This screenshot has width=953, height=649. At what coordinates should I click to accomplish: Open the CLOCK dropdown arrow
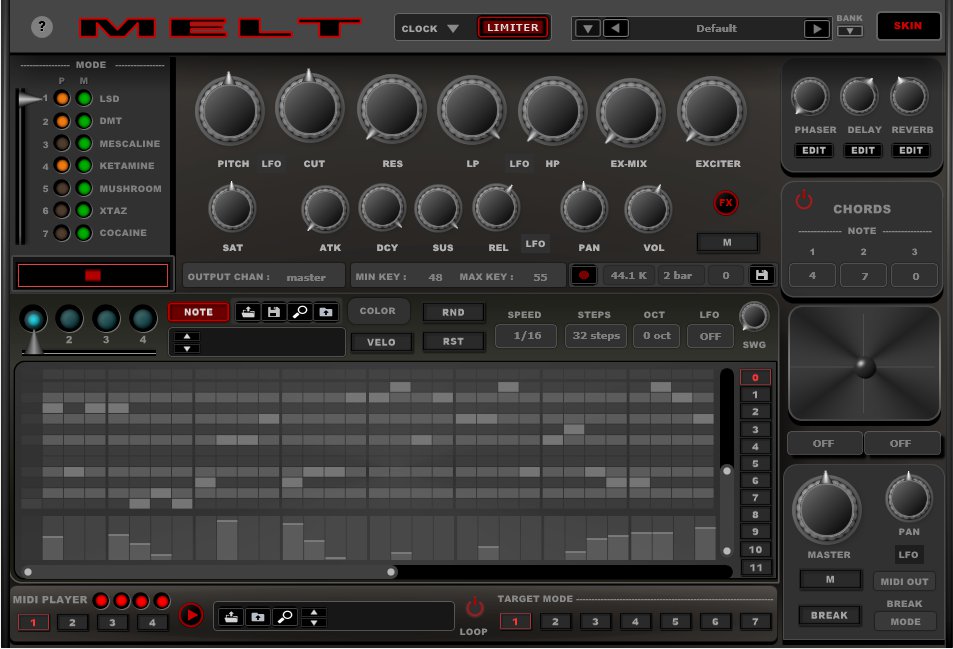[x=453, y=29]
